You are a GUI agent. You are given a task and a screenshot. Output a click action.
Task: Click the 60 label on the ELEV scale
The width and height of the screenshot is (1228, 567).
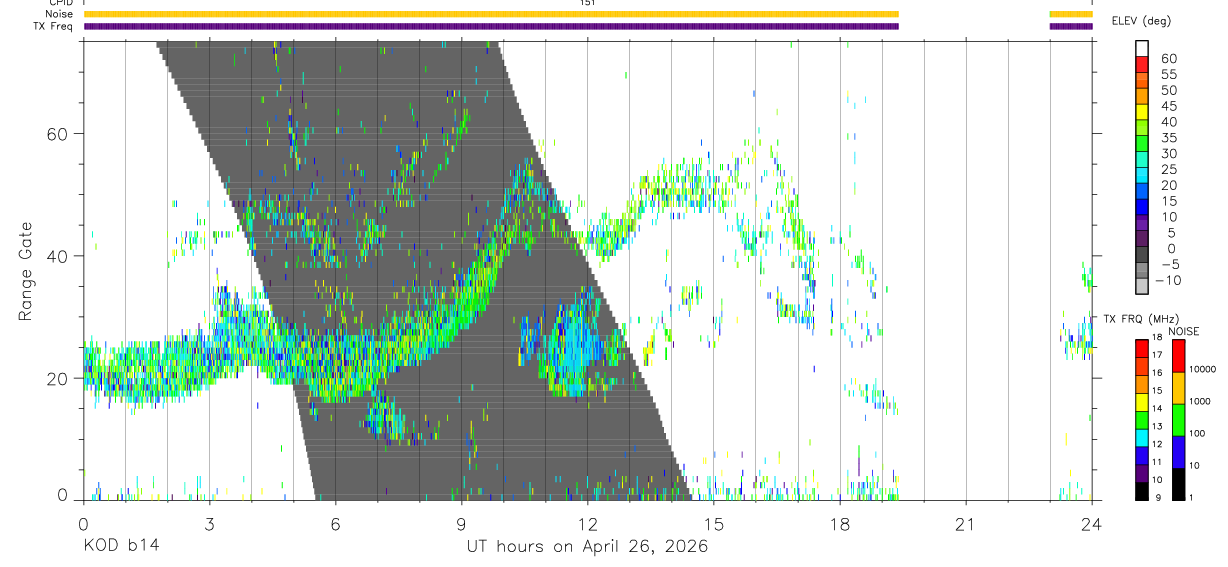pyautogui.click(x=1168, y=58)
